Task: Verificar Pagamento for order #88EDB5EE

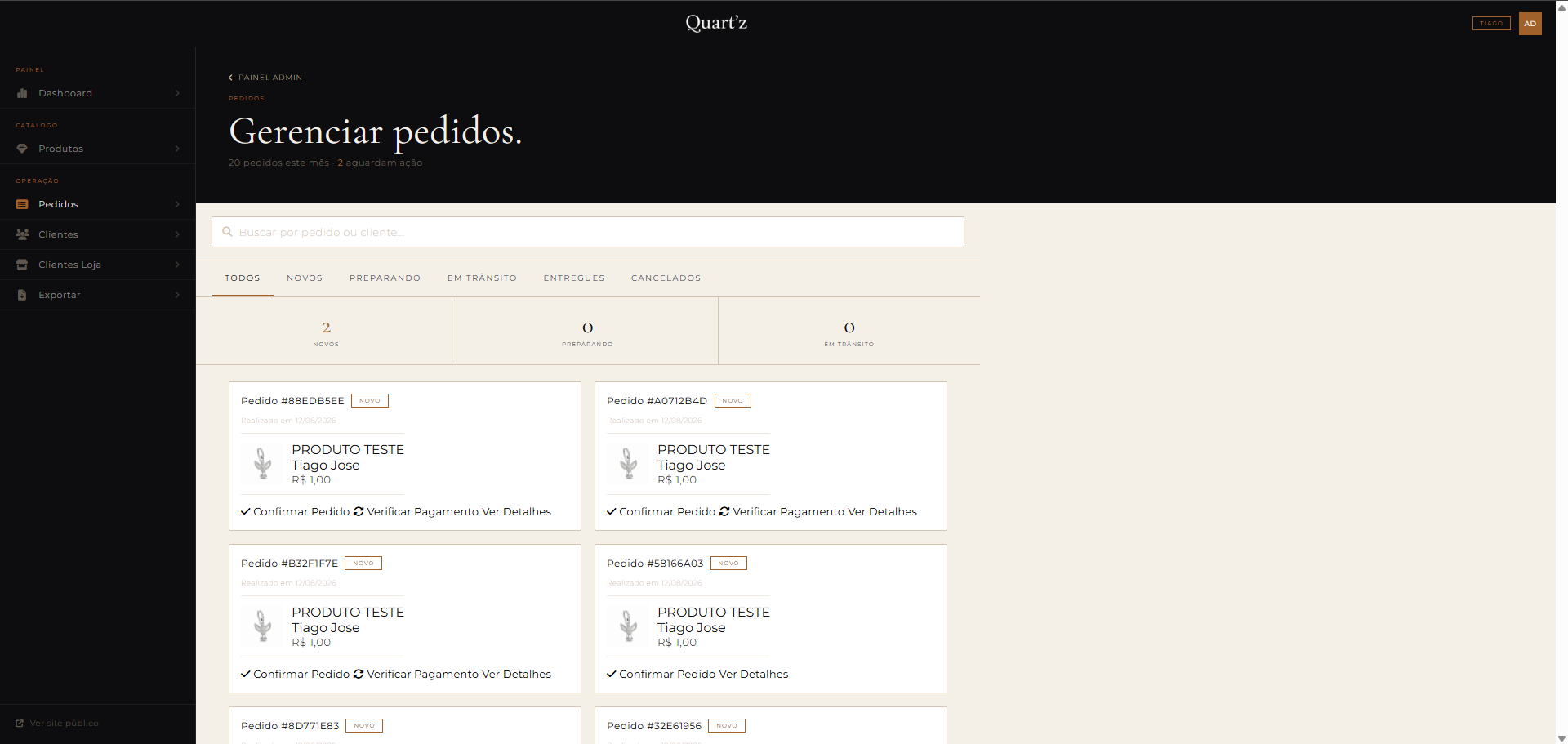Action: click(x=416, y=511)
